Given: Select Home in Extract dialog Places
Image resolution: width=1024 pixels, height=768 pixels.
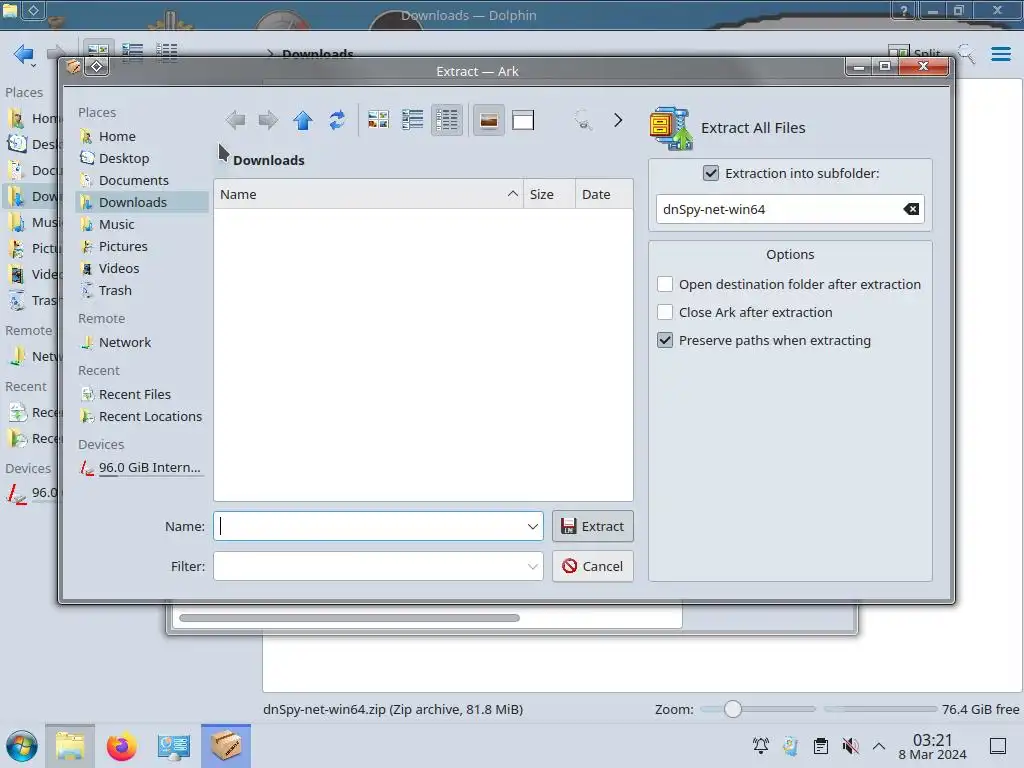Looking at the screenshot, I should click(141, 136).
